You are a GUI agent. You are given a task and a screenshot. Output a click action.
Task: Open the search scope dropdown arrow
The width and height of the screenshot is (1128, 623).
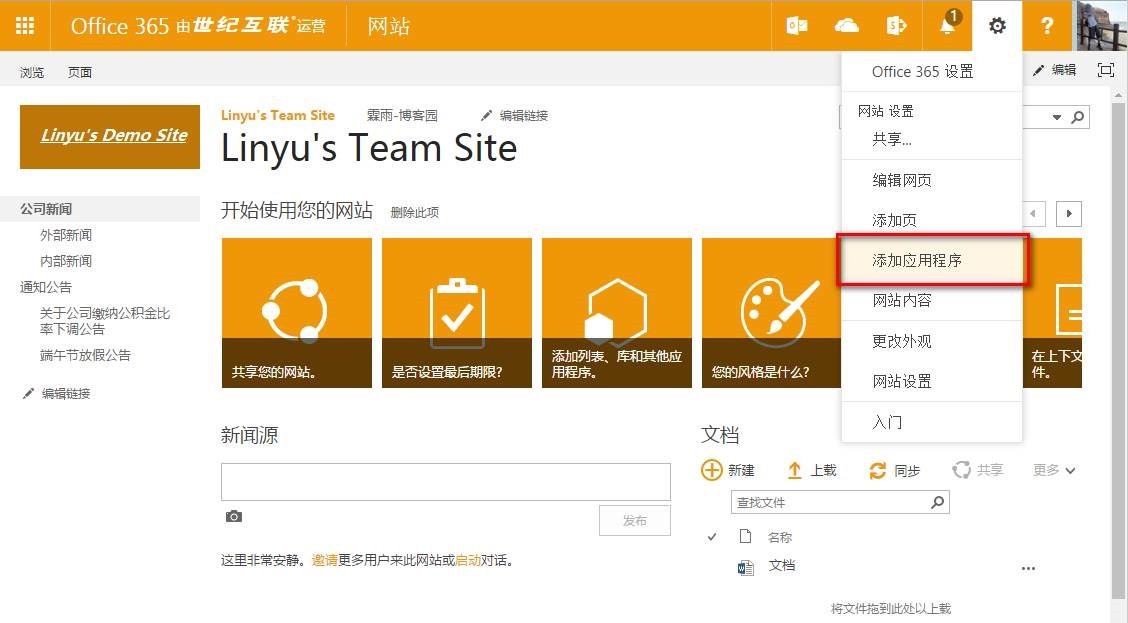[x=1057, y=118]
